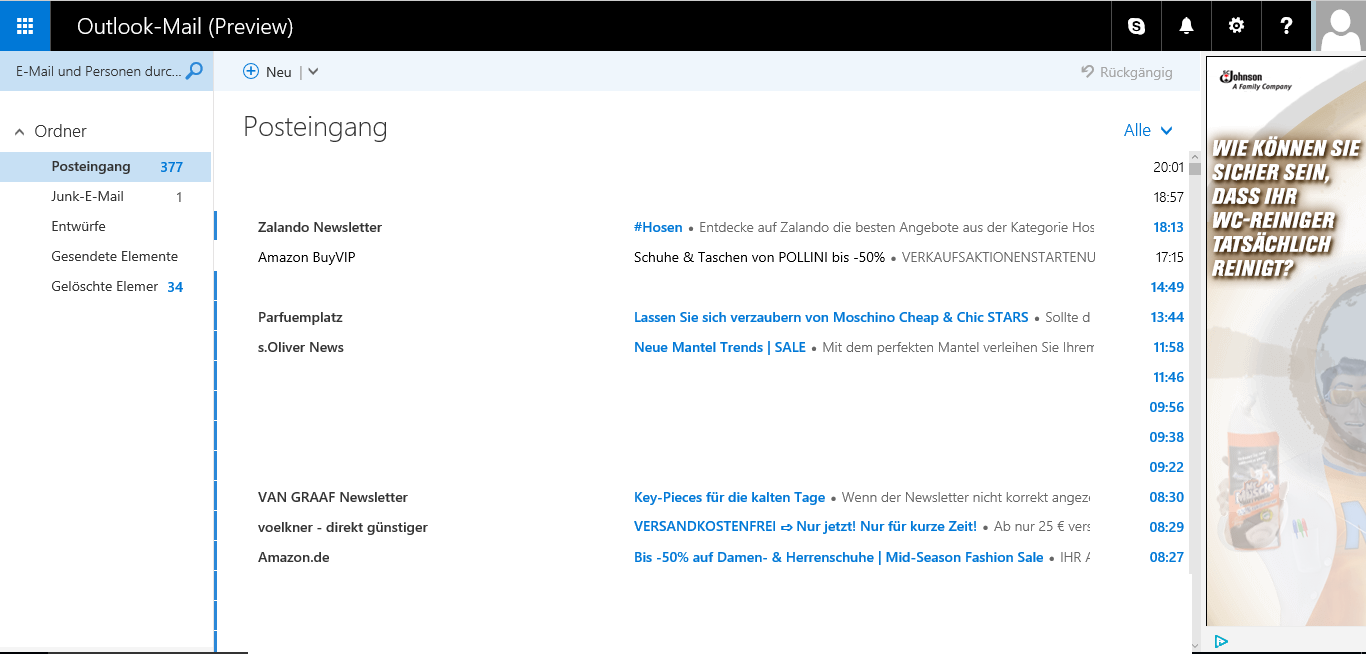
Task: Open the notifications bell
Action: pos(1186,26)
